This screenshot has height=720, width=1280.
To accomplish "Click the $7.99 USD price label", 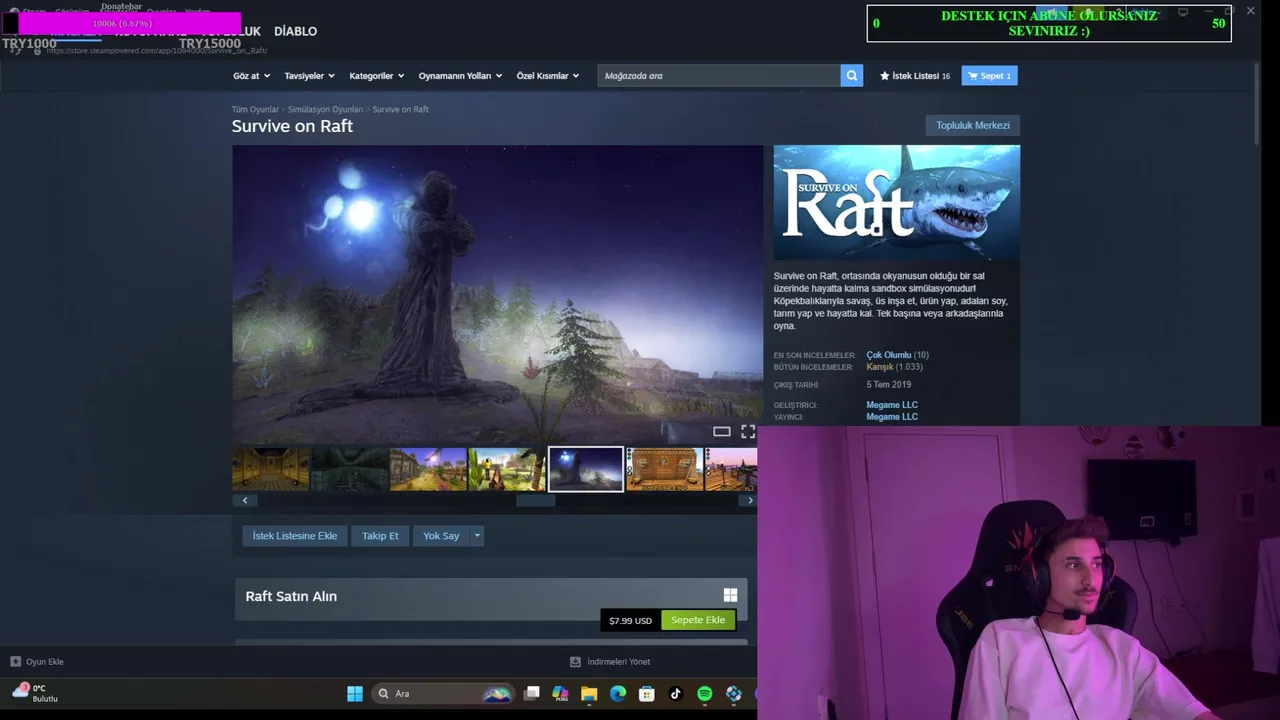I will (630, 620).
